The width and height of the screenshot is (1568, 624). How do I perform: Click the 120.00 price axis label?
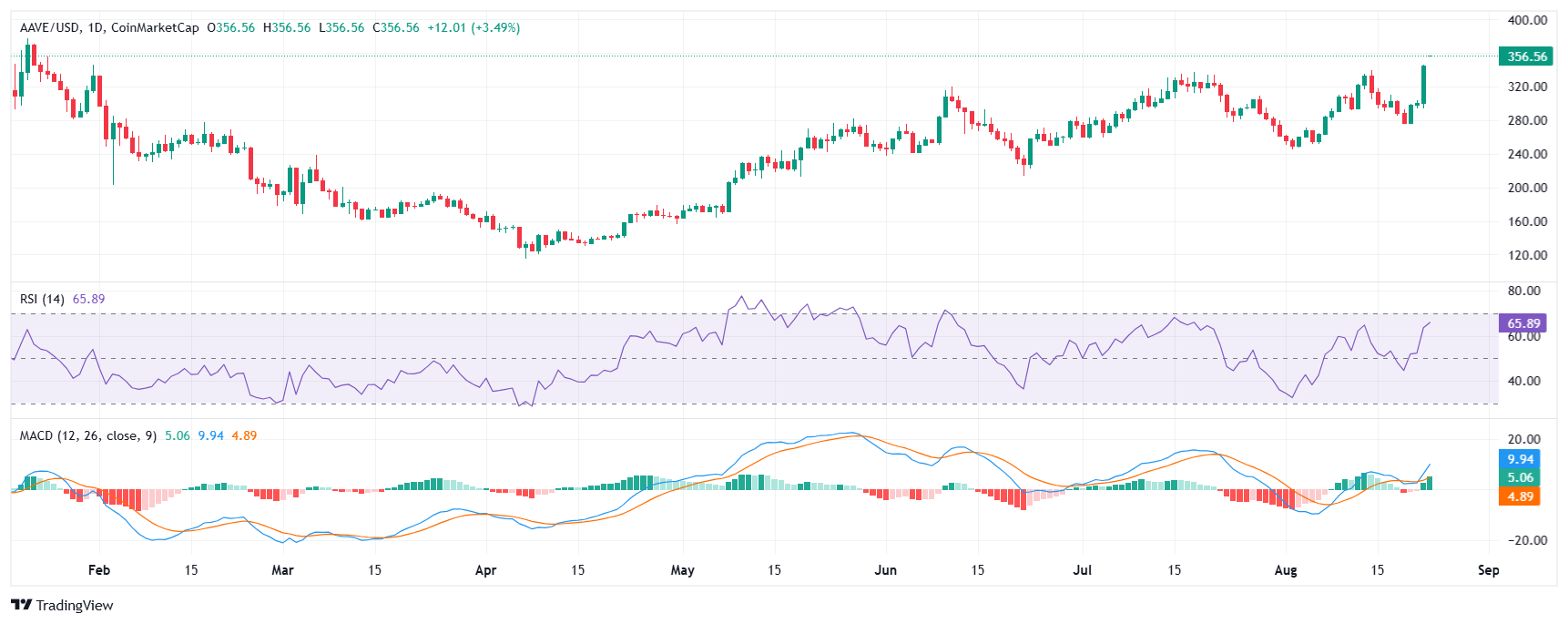click(x=1526, y=255)
